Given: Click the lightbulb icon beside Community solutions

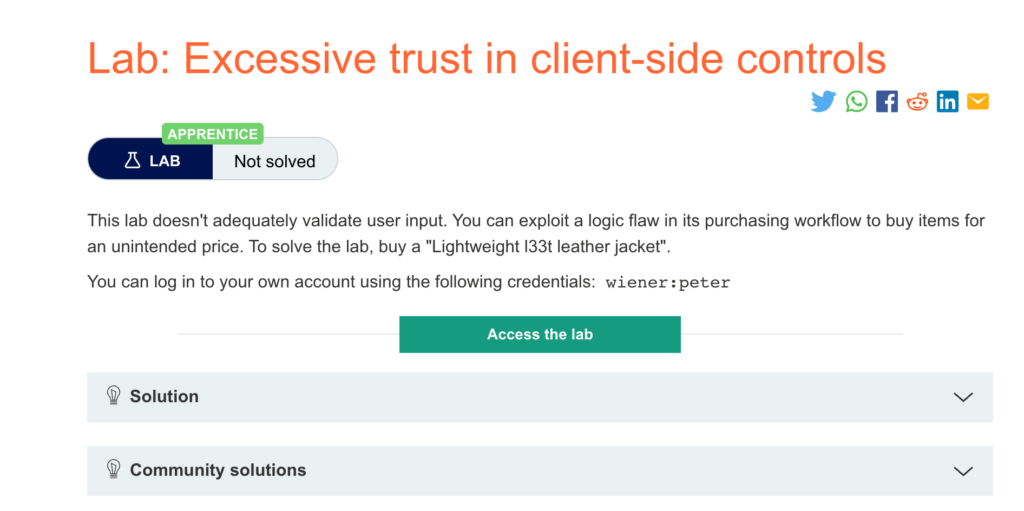Looking at the screenshot, I should point(114,469).
